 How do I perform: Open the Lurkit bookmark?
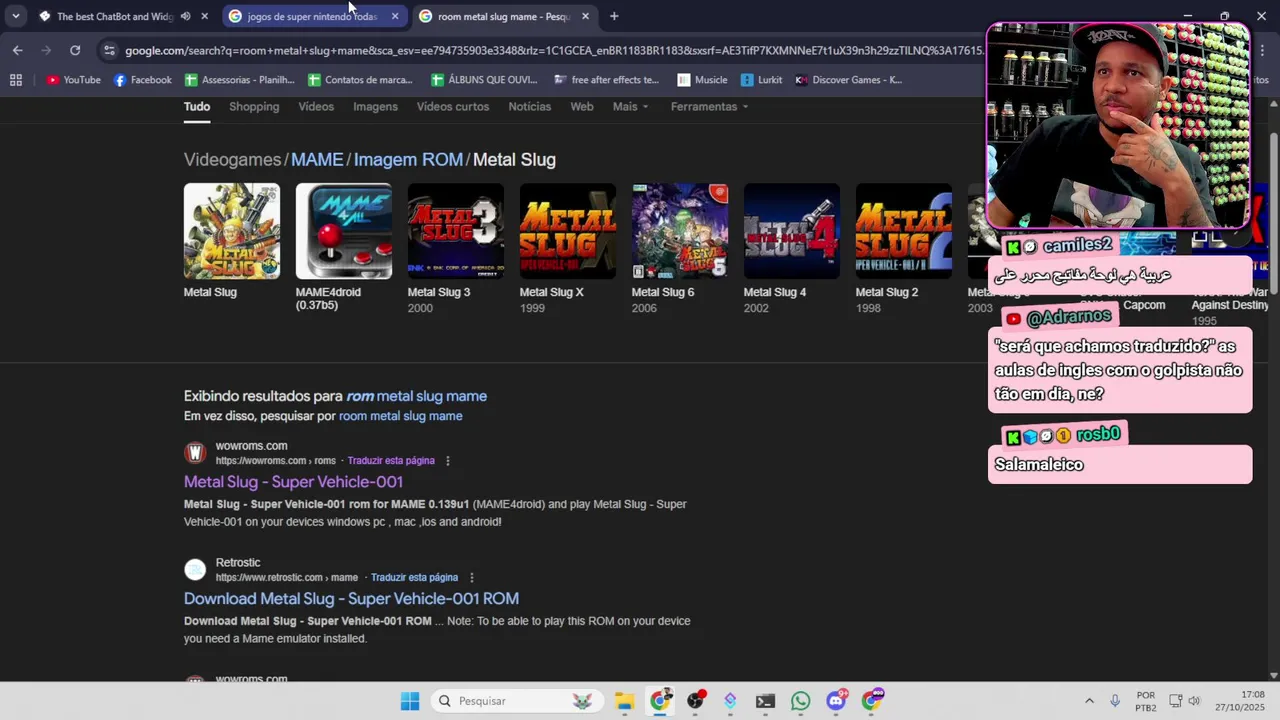[x=762, y=80]
